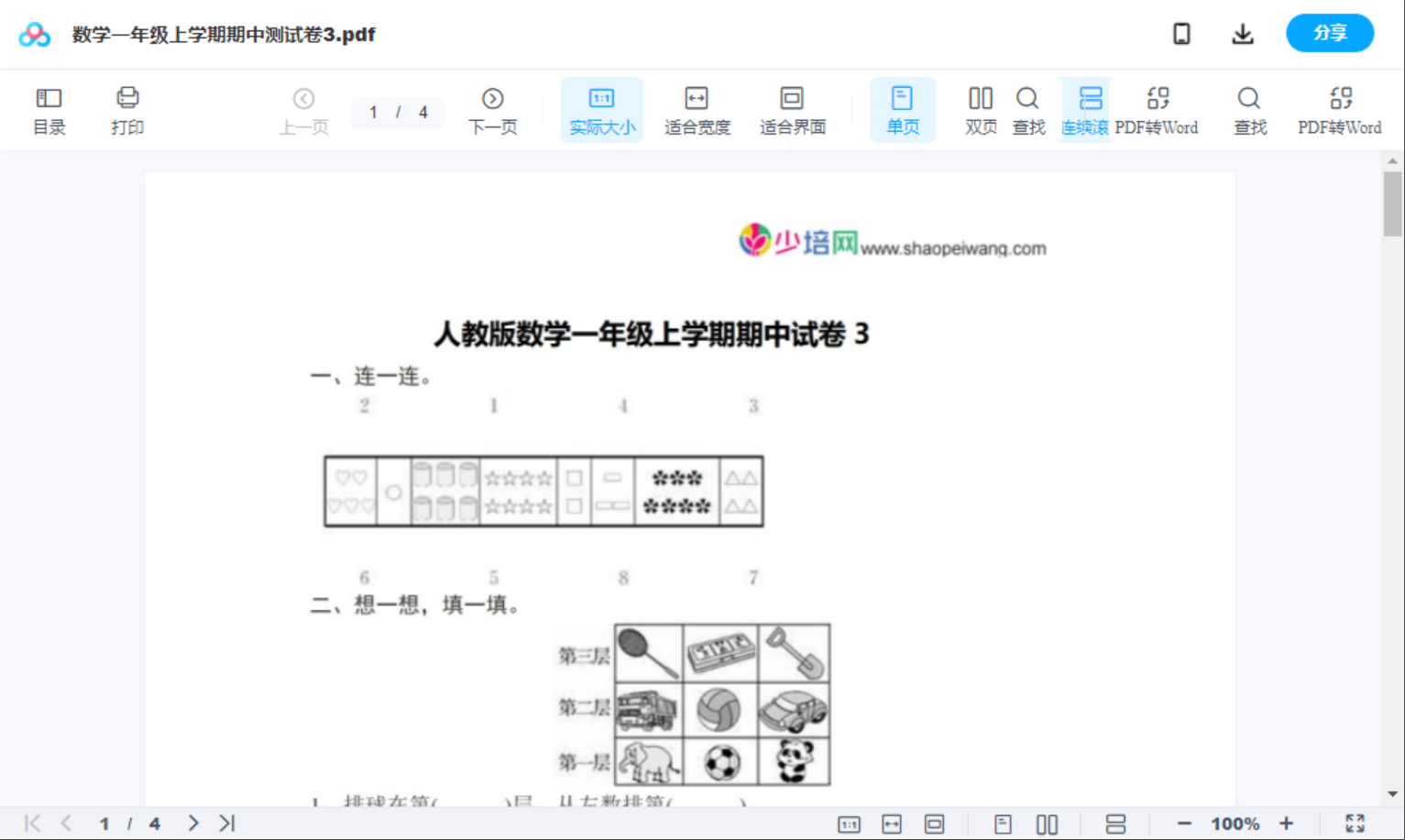Click the download icon in the header
Screen dimensions: 1405x840
[x=1243, y=33]
